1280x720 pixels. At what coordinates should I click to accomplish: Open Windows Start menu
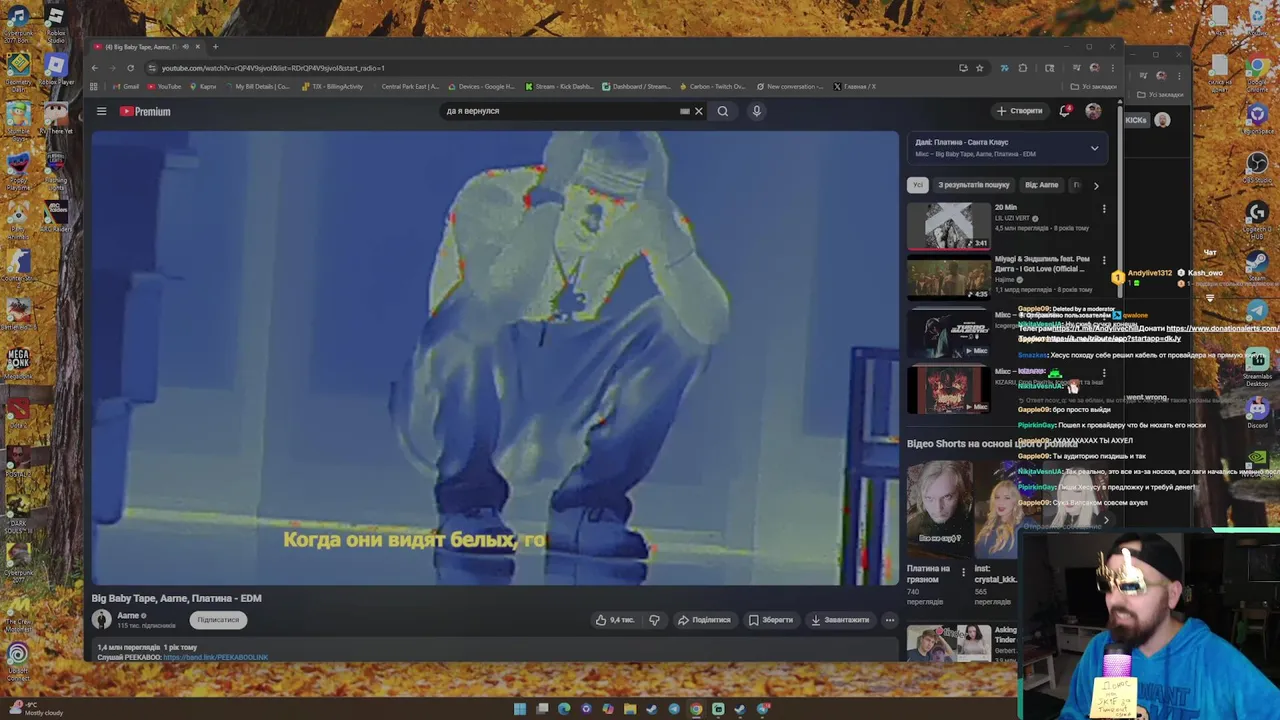pyautogui.click(x=520, y=709)
